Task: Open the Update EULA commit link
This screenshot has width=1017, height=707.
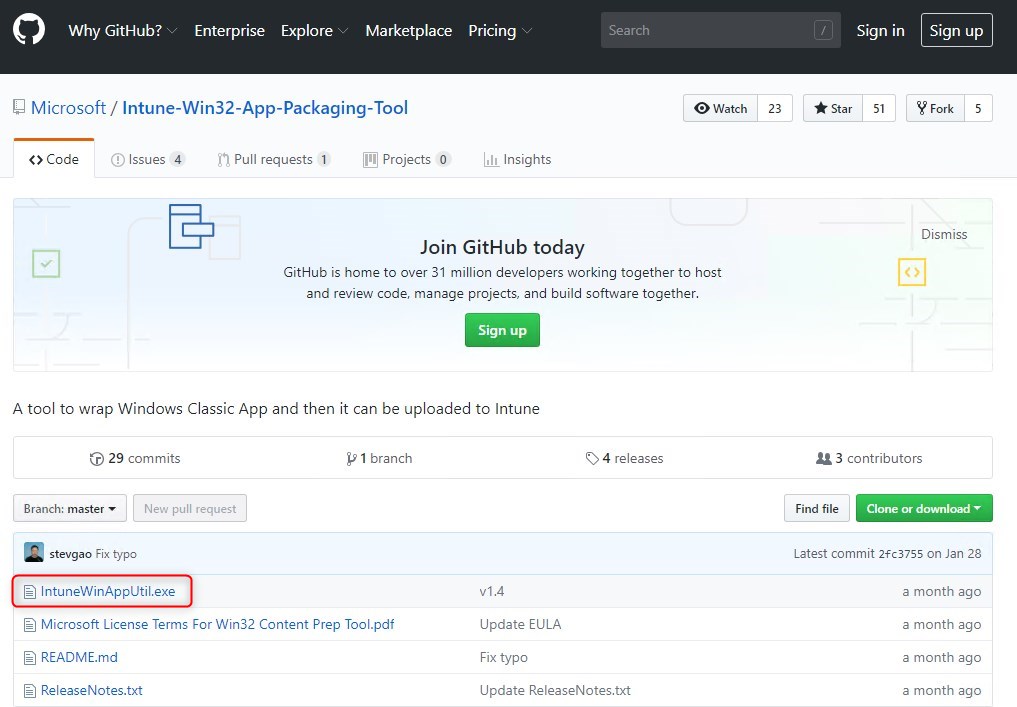Action: [520, 624]
